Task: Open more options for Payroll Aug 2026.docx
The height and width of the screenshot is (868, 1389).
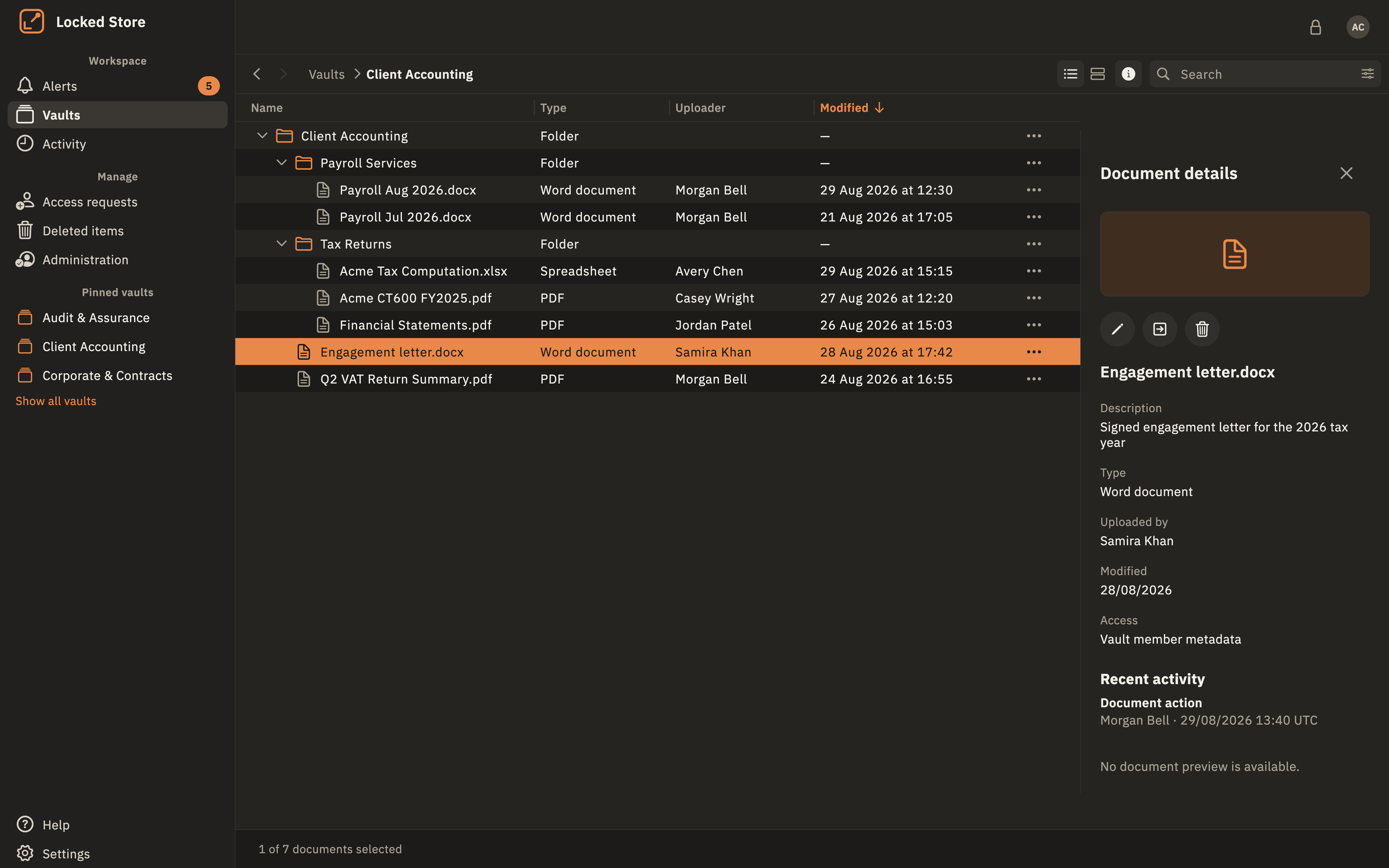Action: (1034, 190)
